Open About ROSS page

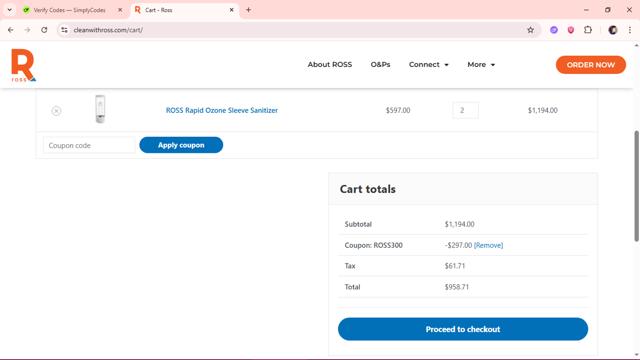[x=330, y=64]
